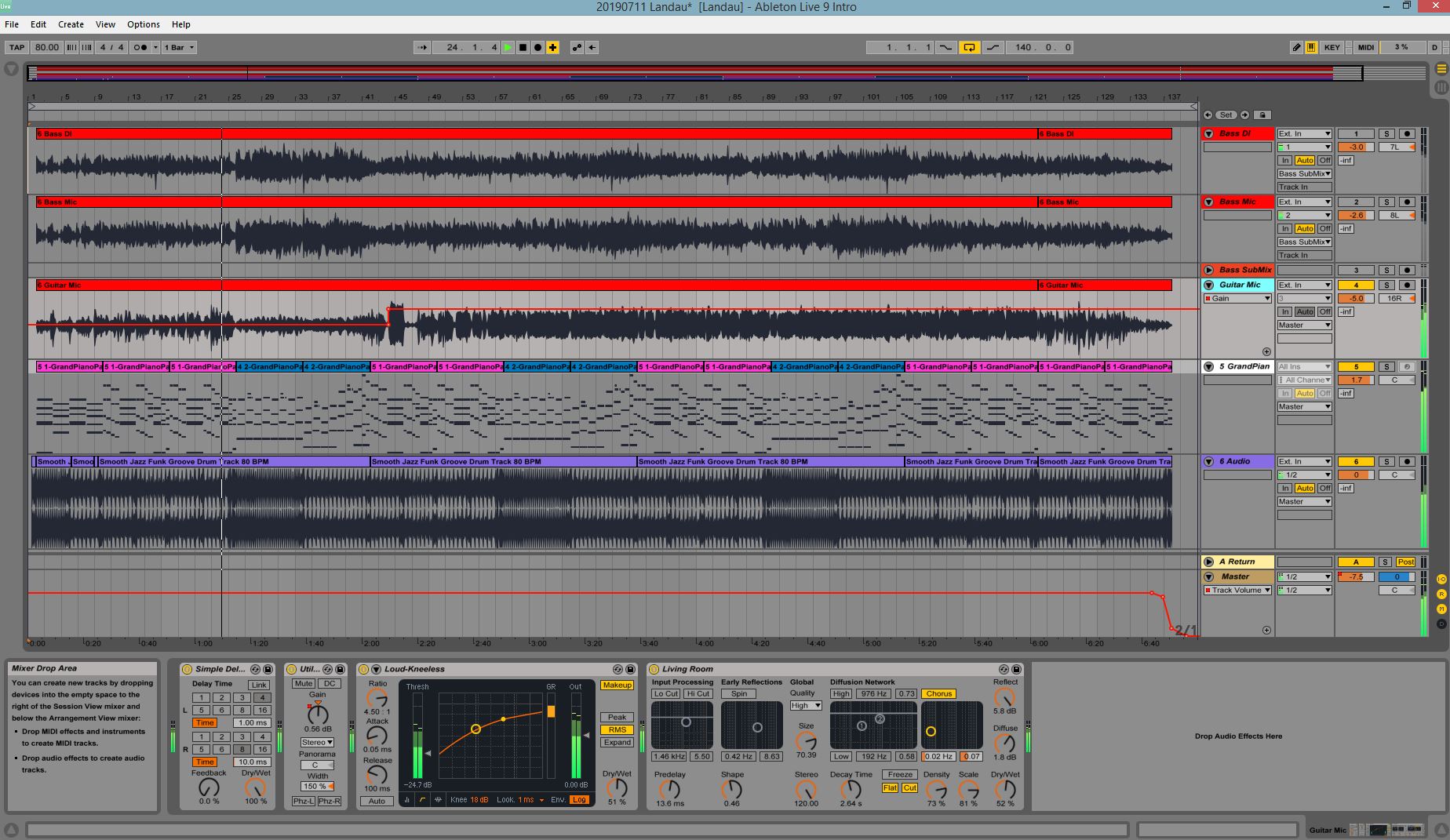Save preset of Living Room reverb
Viewport: 1450px width, 840px height.
pos(1016,669)
